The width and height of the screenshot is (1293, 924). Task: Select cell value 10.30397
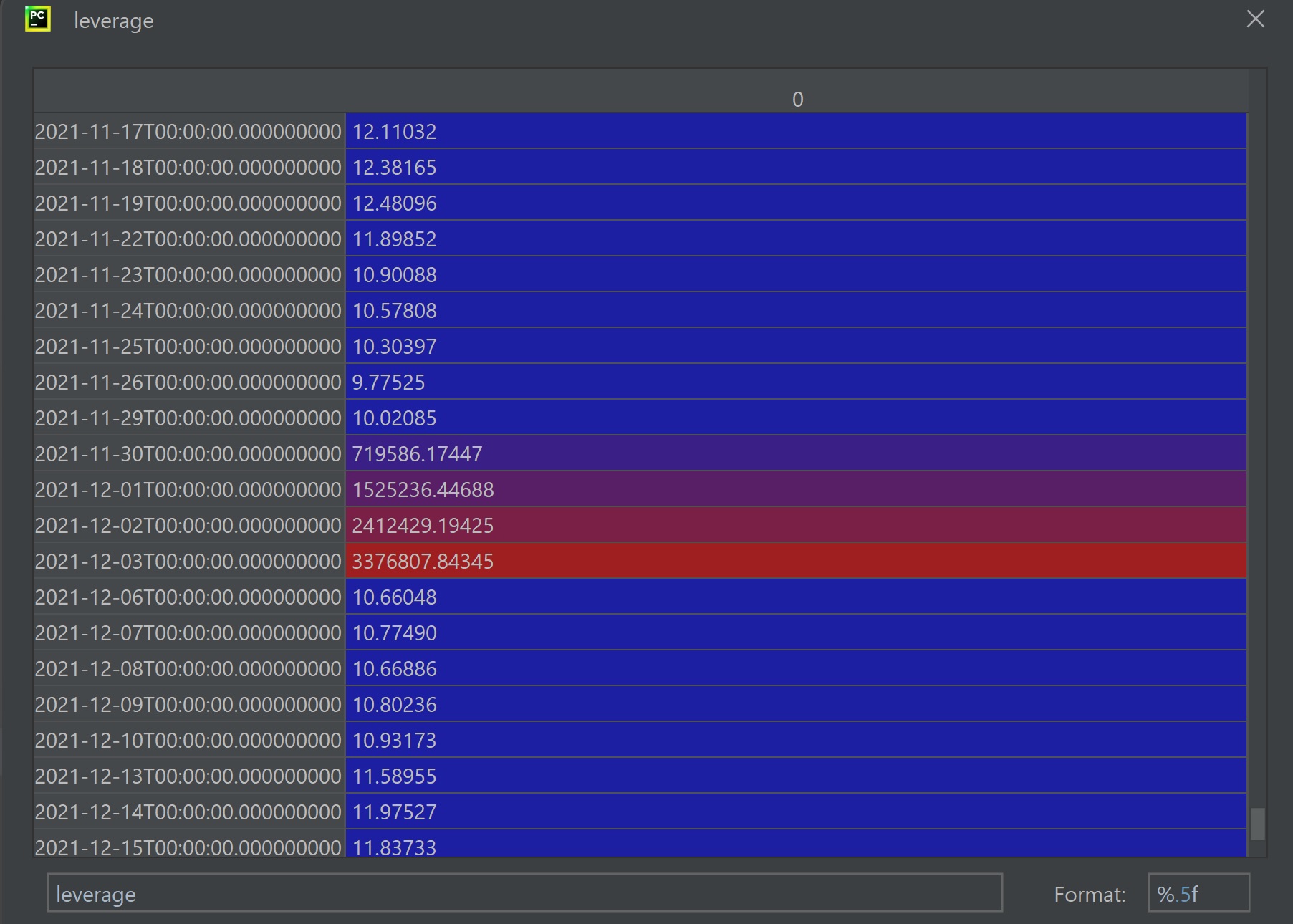(796, 346)
